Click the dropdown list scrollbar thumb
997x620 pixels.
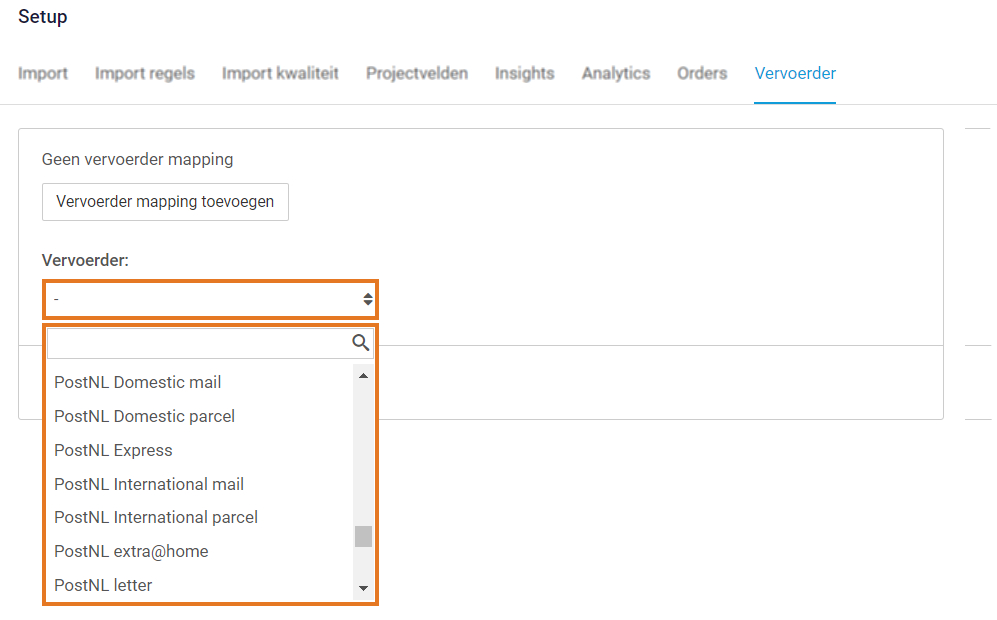[x=363, y=536]
